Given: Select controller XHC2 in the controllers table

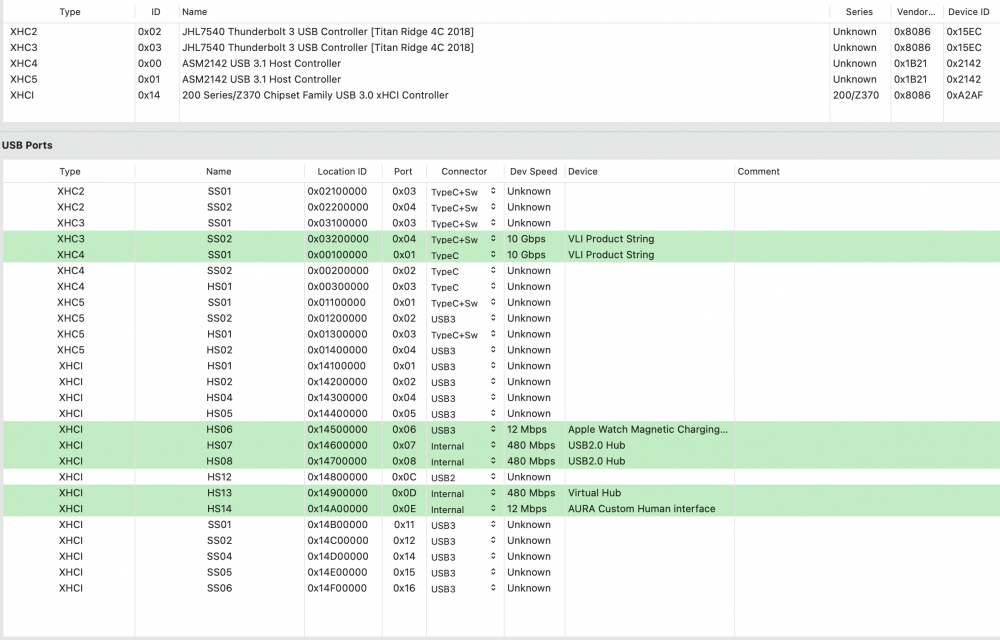Looking at the screenshot, I should coord(501,31).
